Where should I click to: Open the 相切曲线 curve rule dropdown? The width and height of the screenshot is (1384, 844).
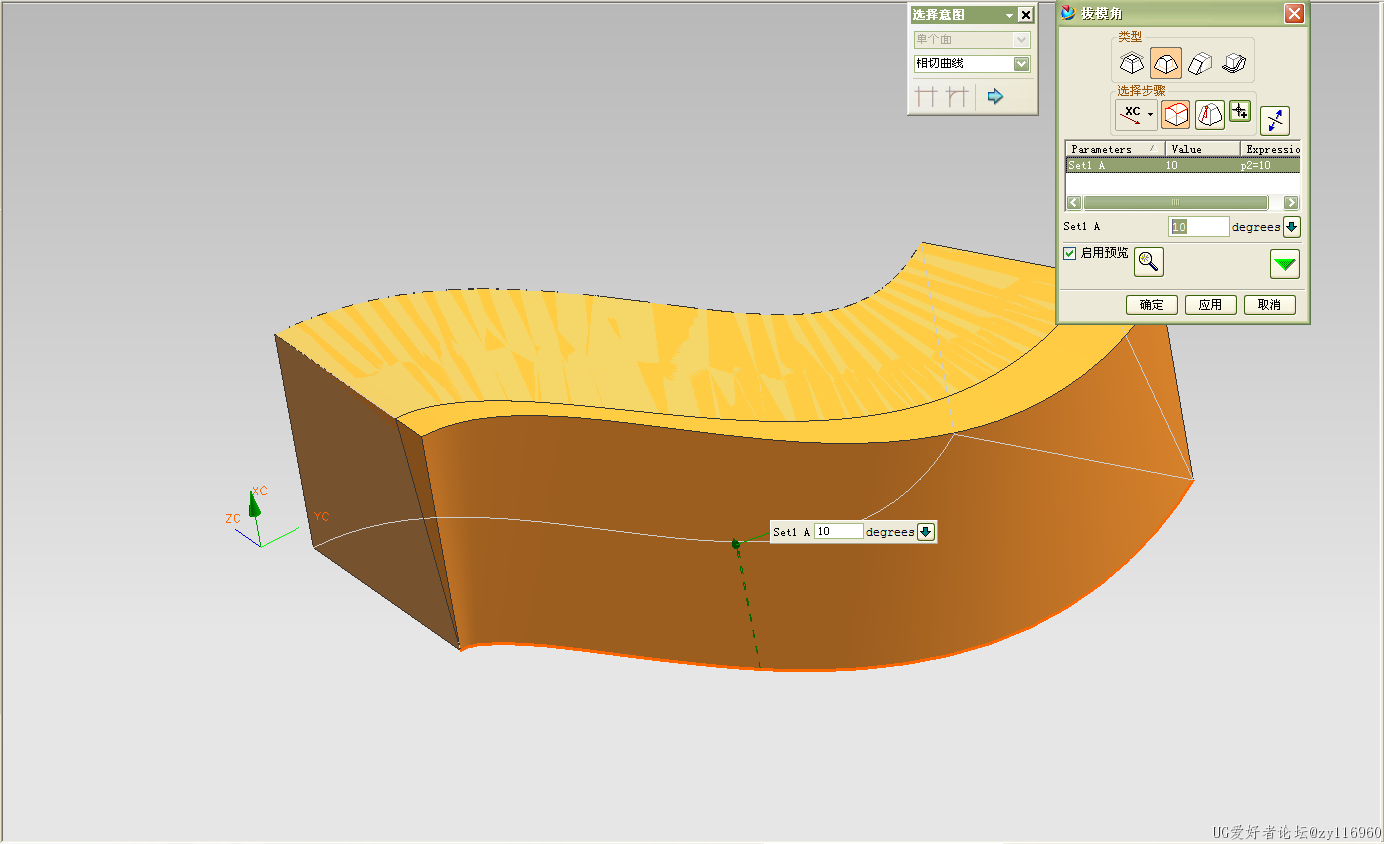tap(1022, 64)
